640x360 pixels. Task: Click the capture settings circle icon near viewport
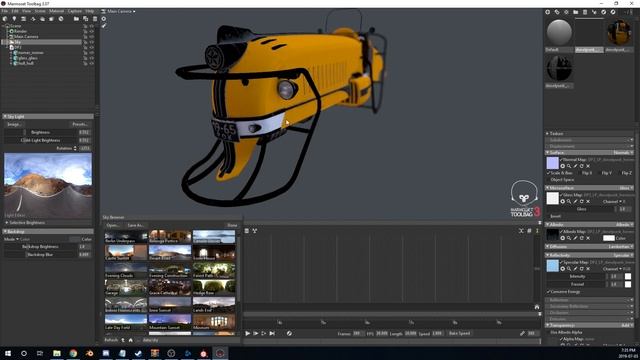(104, 19)
